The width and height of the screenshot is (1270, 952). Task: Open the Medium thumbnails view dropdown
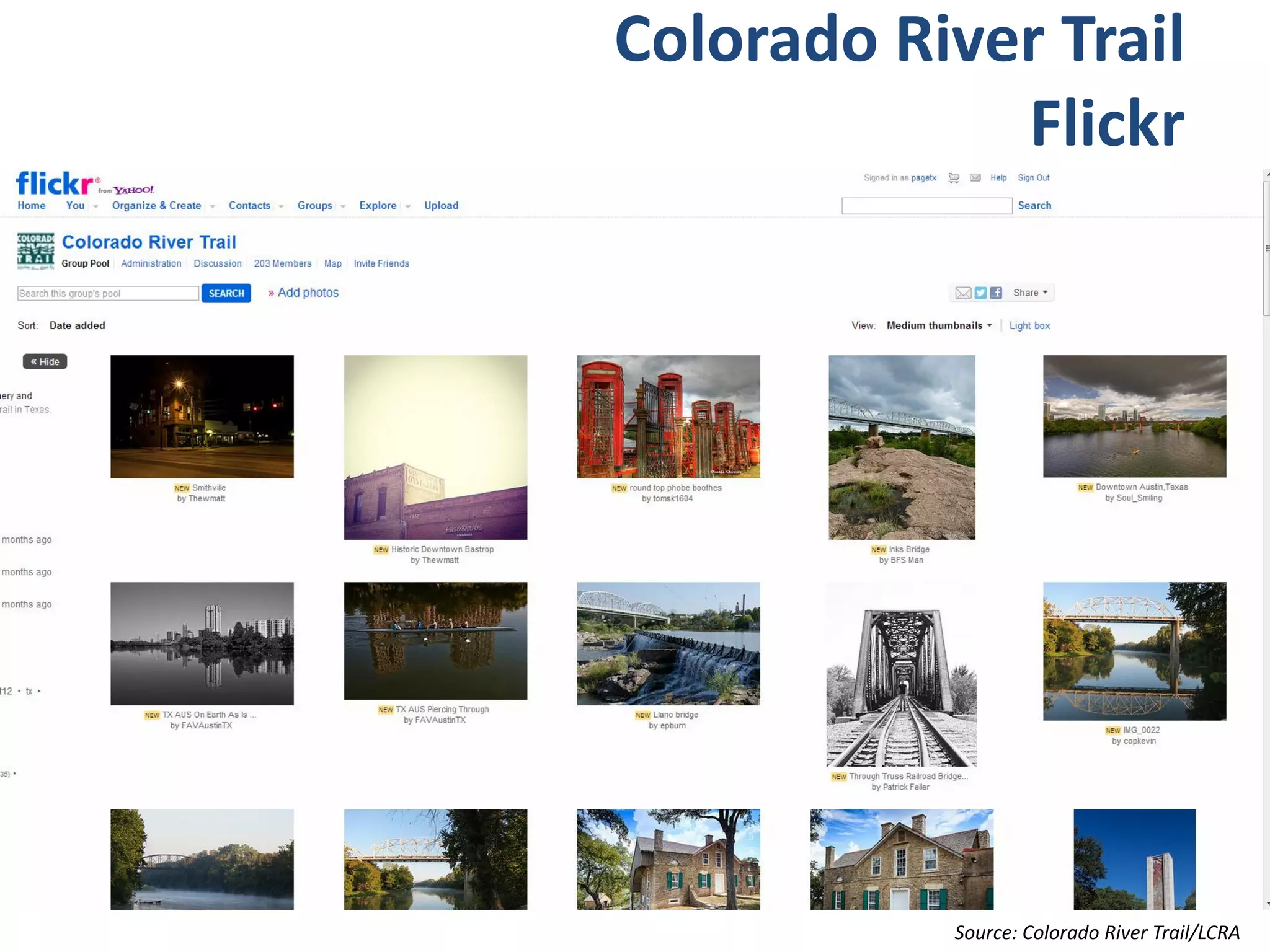click(x=939, y=325)
